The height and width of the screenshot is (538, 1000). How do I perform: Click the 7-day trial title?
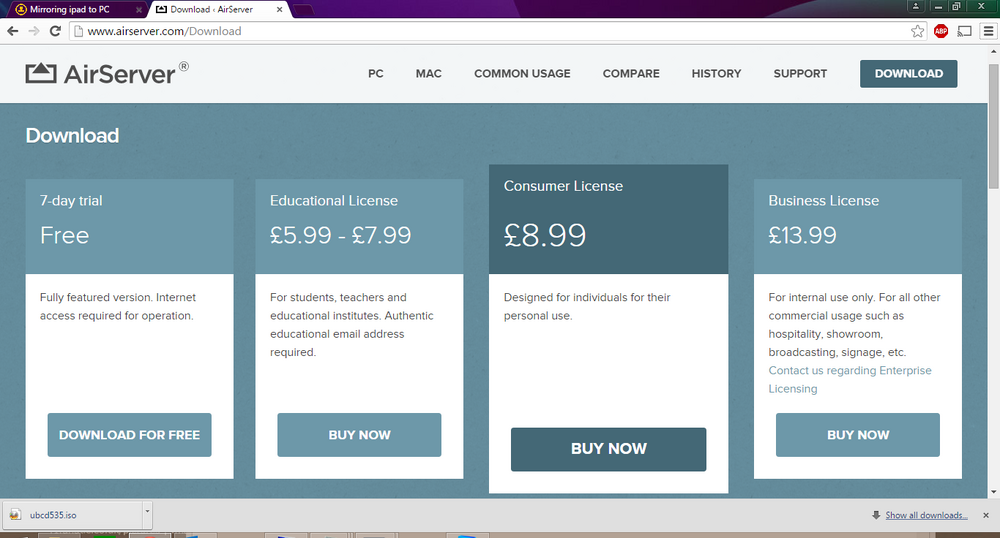pos(71,200)
